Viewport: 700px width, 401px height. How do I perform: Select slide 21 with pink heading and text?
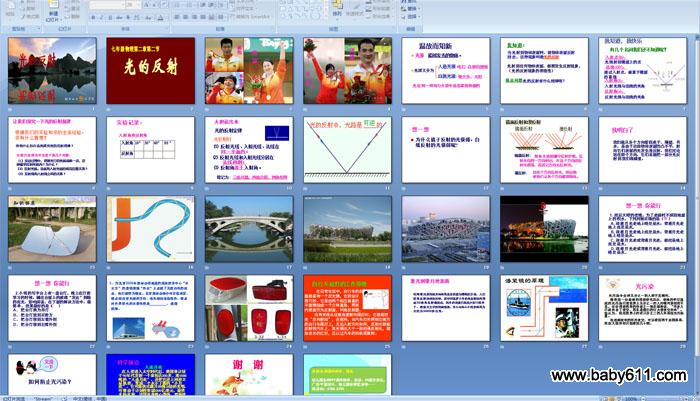click(x=642, y=229)
